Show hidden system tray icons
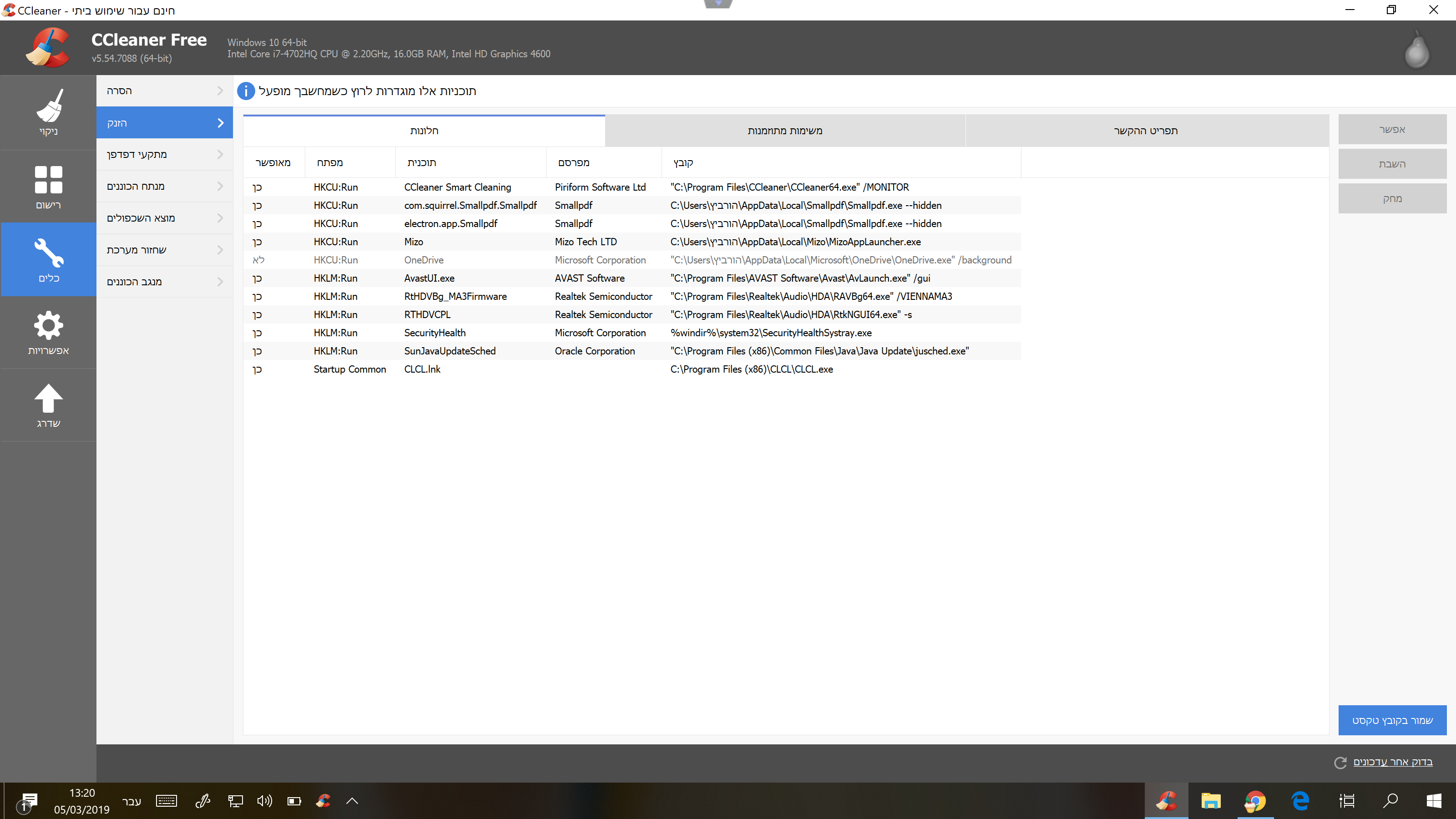Screen dimensions: 1456x819 (x=352, y=801)
